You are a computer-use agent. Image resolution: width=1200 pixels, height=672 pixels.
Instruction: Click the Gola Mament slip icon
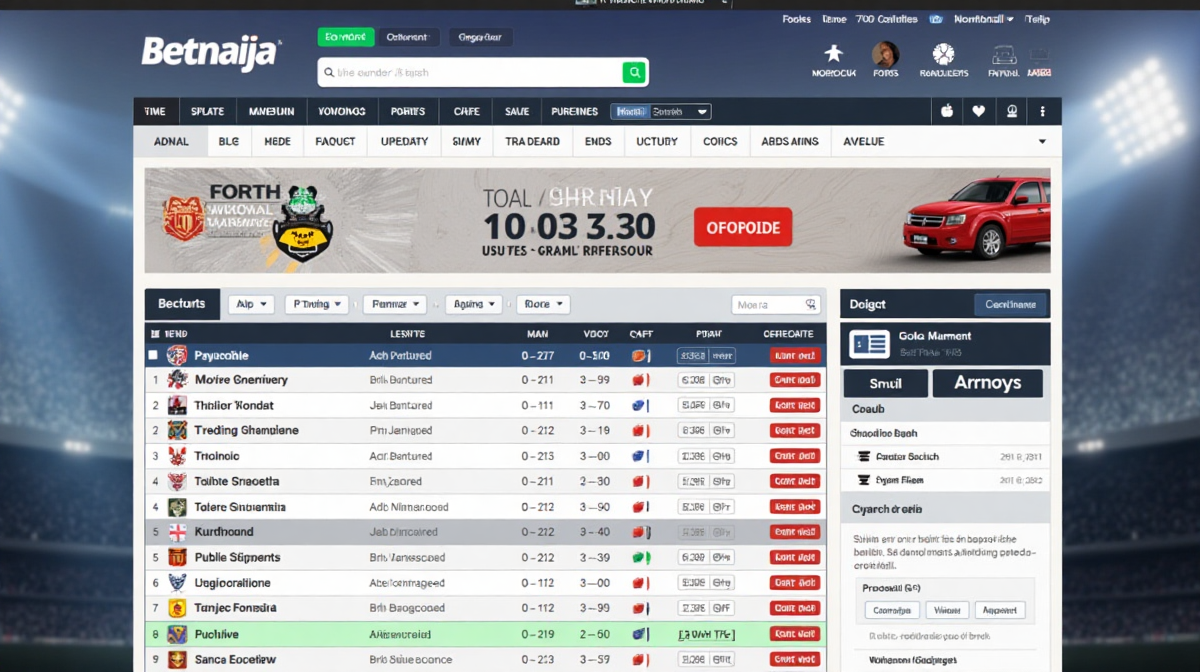[869, 344]
